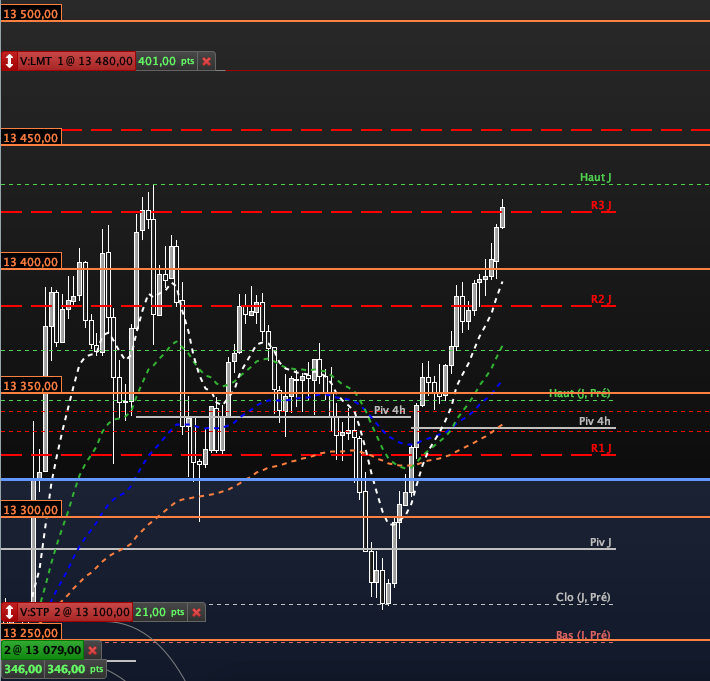Click the 13 350,00 price level label
The image size is (710, 681).
pyautogui.click(x=31, y=386)
